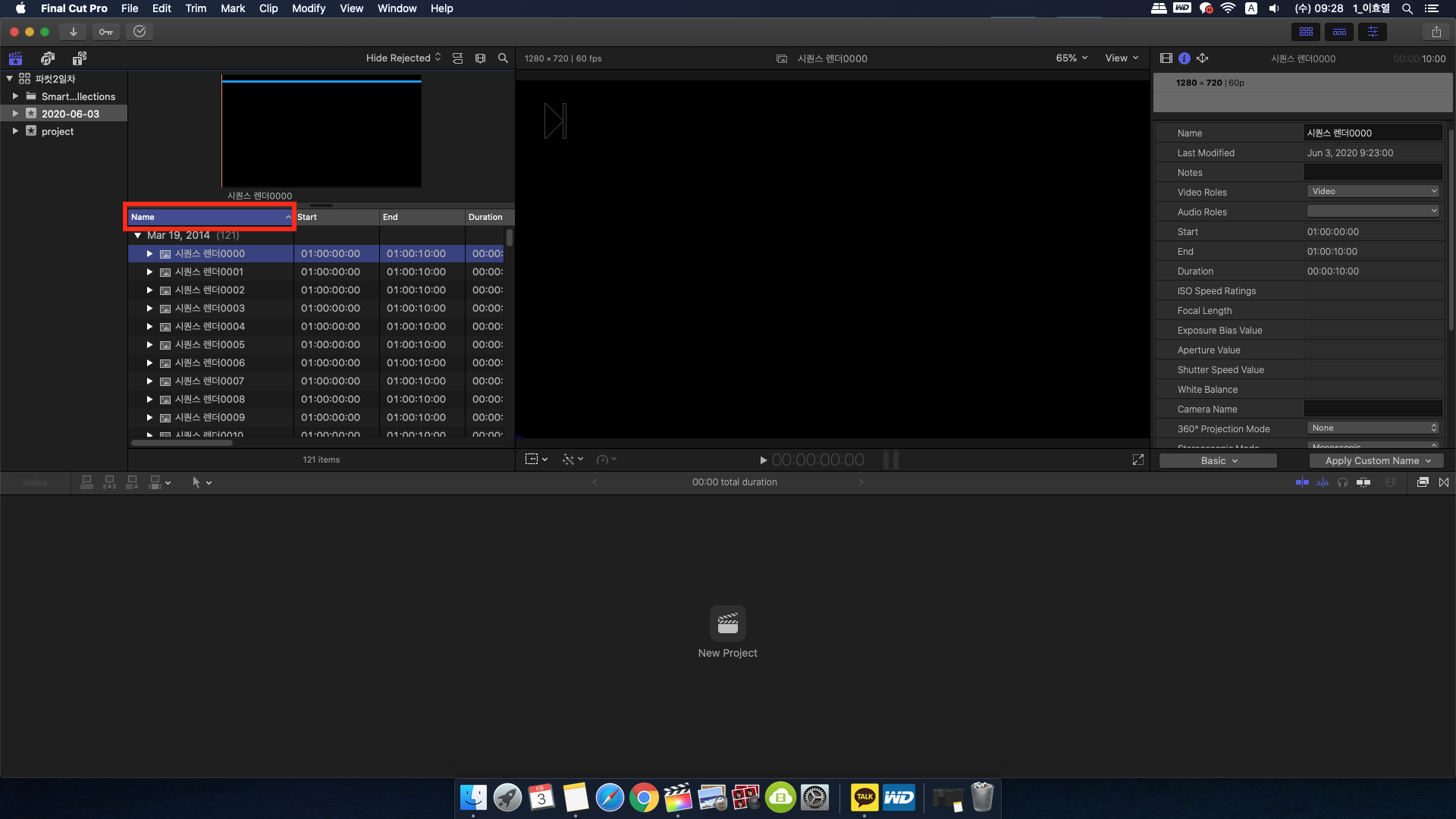Screen dimensions: 1456x819
Task: Open Spotlight search in menu bar
Action: click(1407, 8)
